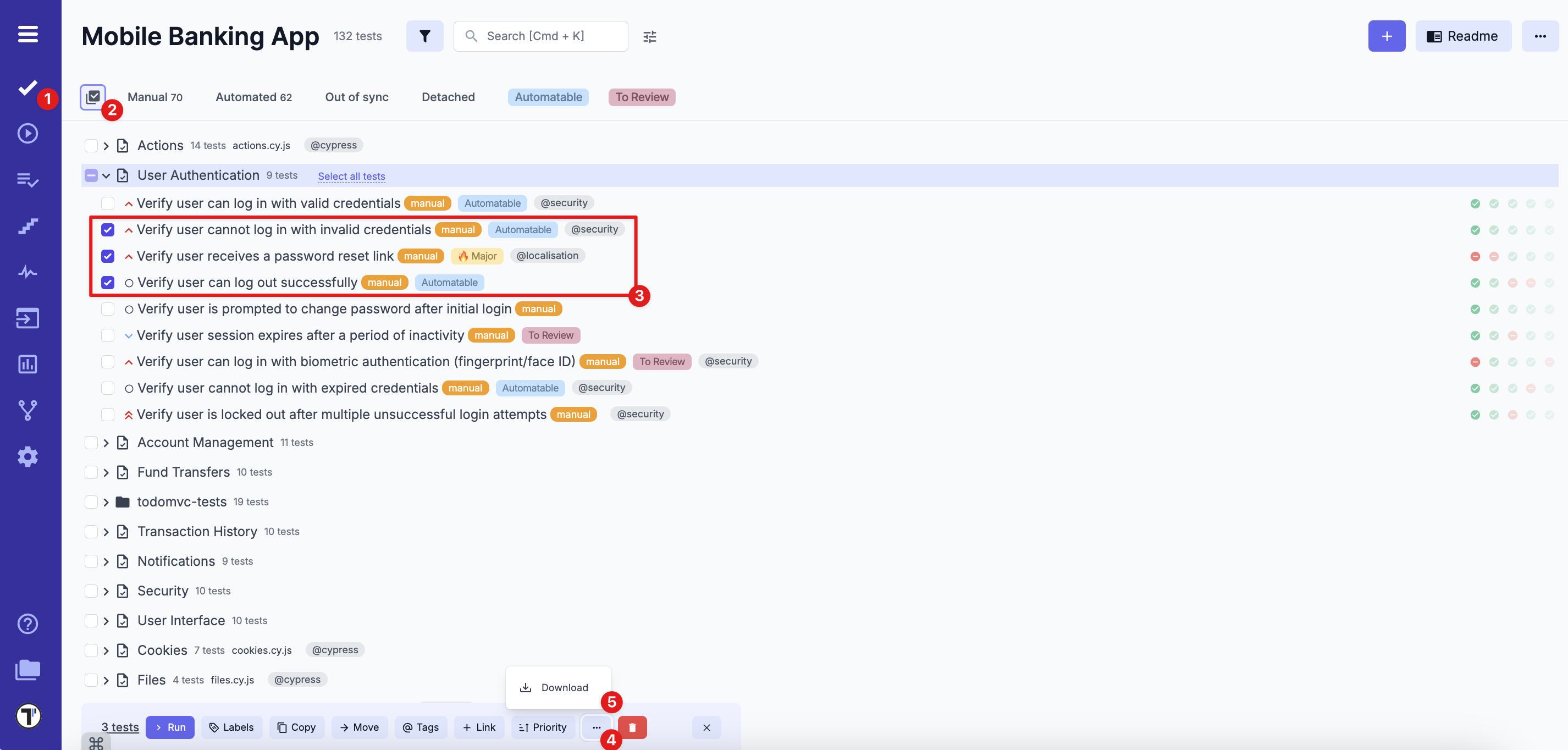Open the Runs play icon in sidebar
This screenshot has height=750, width=1568.
pos(27,133)
